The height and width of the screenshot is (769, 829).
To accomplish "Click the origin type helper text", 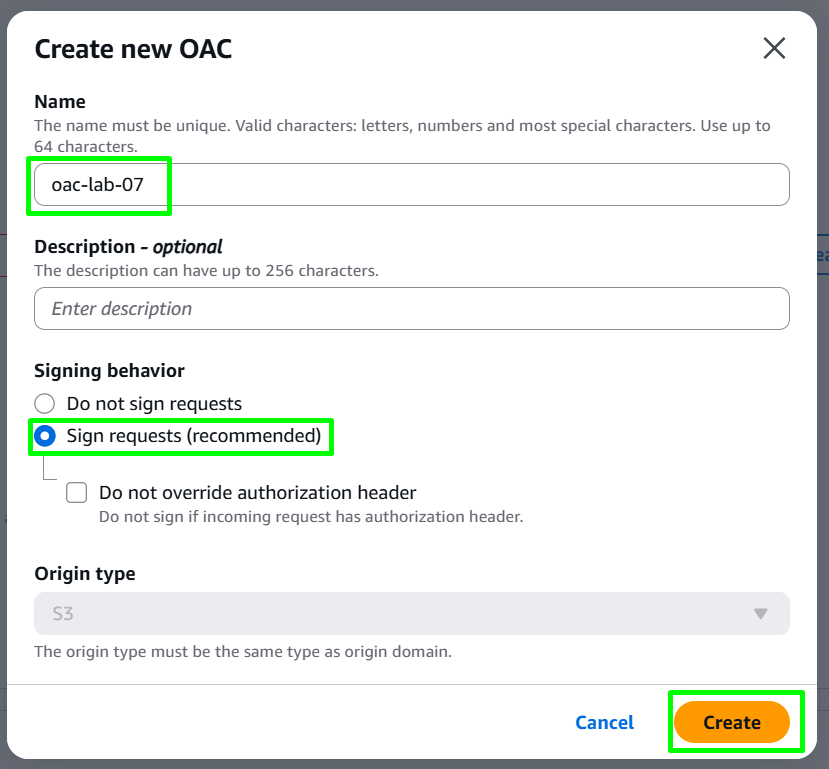I will 243,652.
